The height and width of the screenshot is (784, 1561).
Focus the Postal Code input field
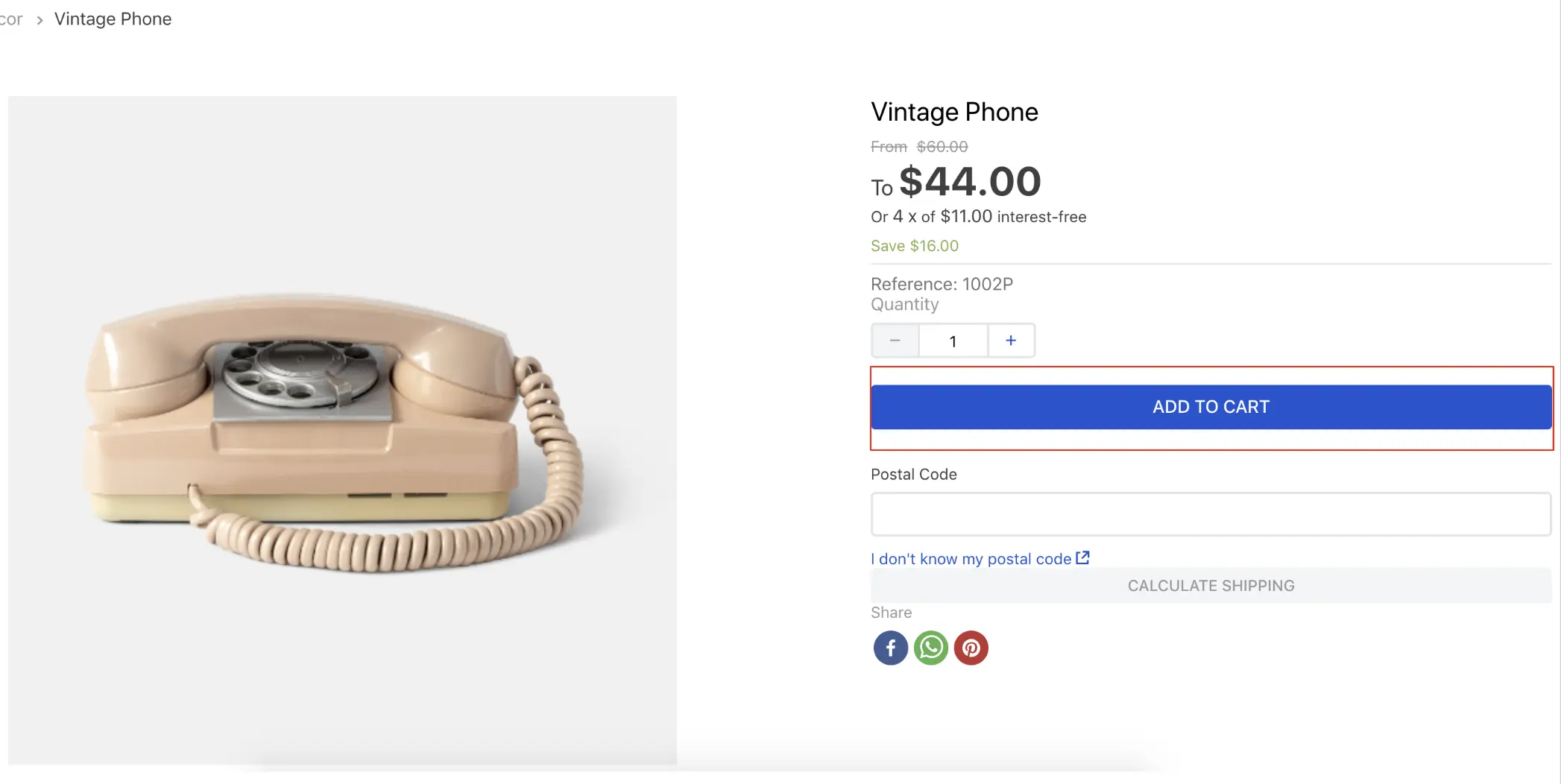1211,514
